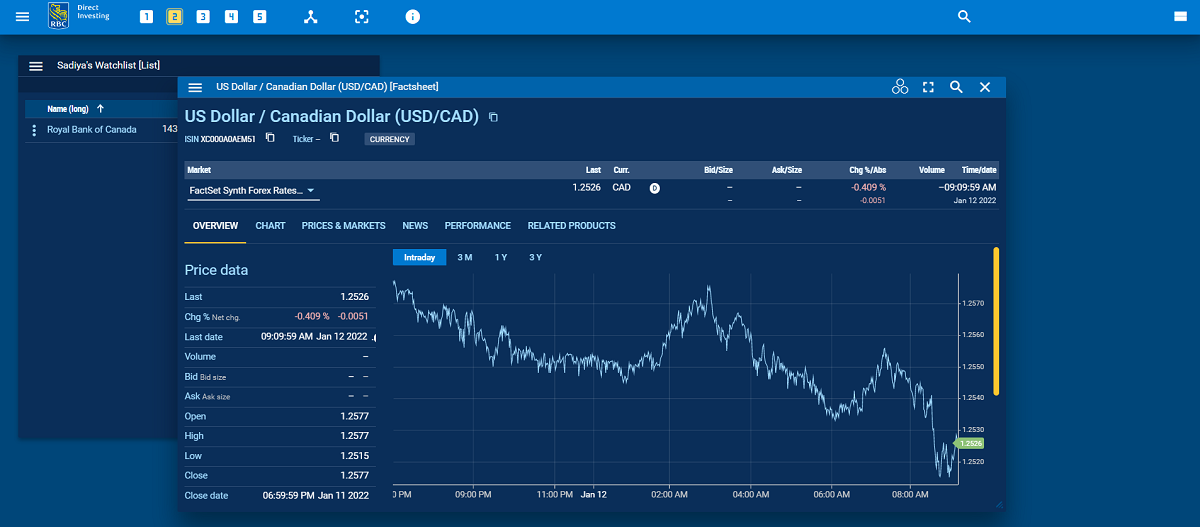Switch to the PRICES & MARKETS tab
Screen dimensions: 1200x527
pos(343,226)
